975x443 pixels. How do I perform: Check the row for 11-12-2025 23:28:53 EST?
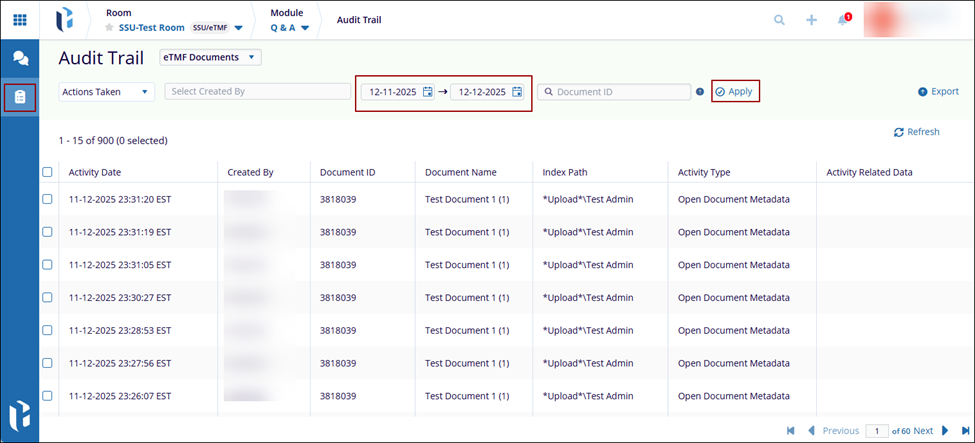point(47,330)
